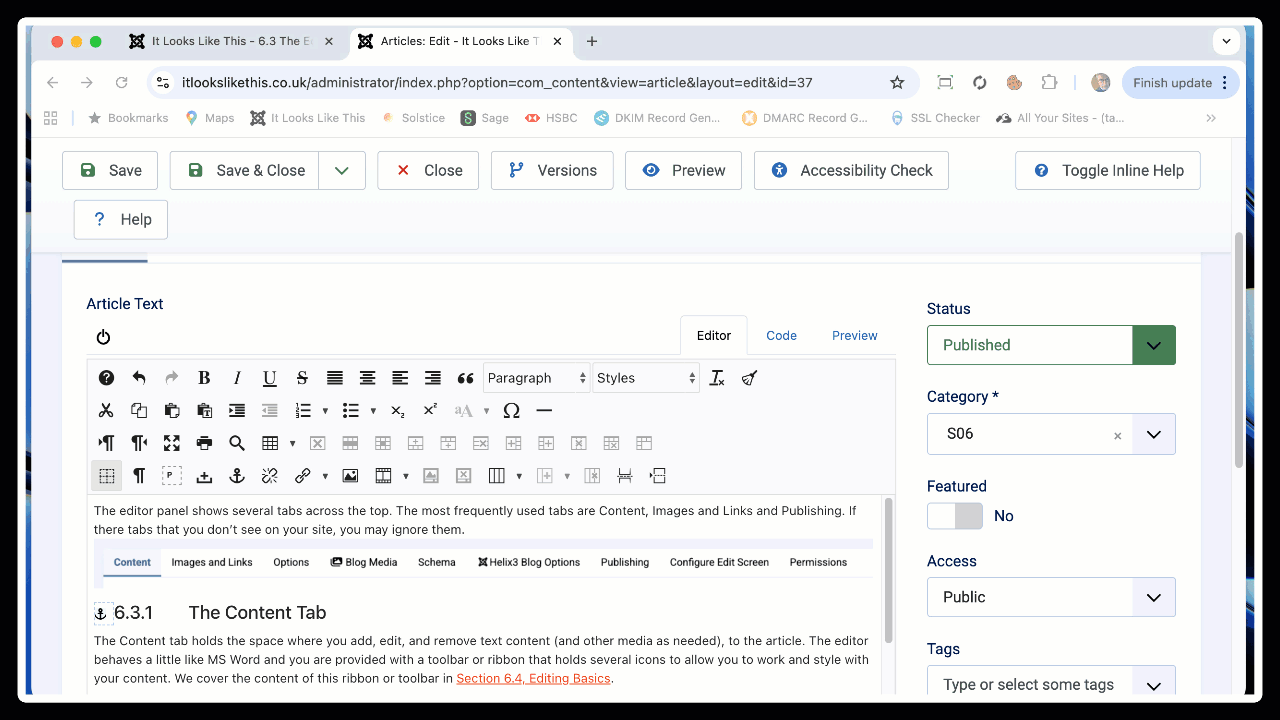Expand the Status dropdown showing Published
The width and height of the screenshot is (1280, 720).
click(x=1153, y=345)
